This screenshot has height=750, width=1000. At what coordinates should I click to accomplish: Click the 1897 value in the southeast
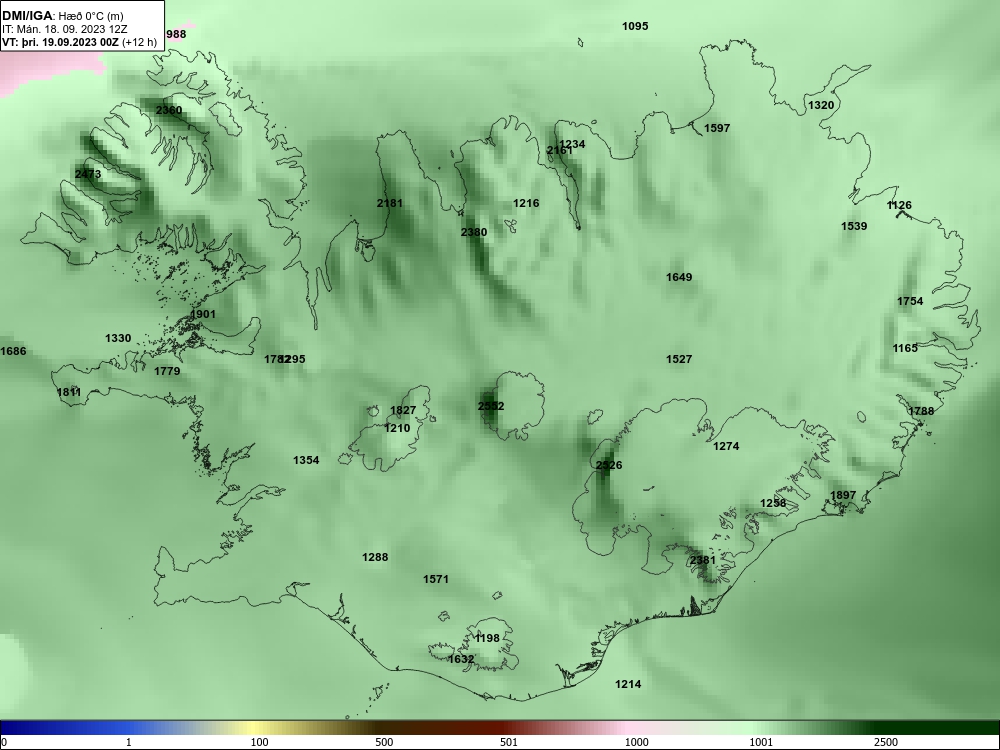coord(843,496)
